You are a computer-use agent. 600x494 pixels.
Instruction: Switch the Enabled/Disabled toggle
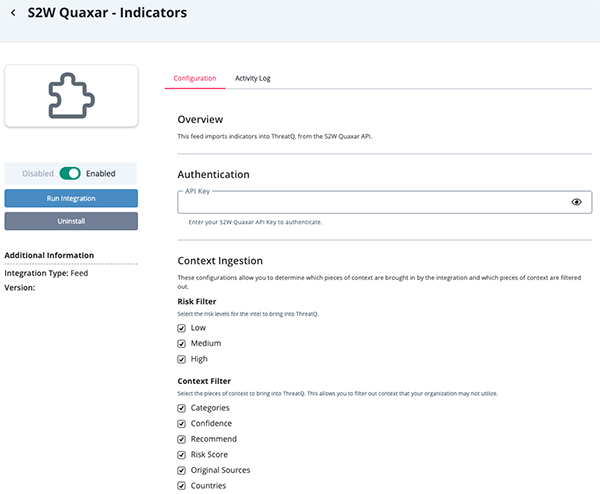click(70, 173)
